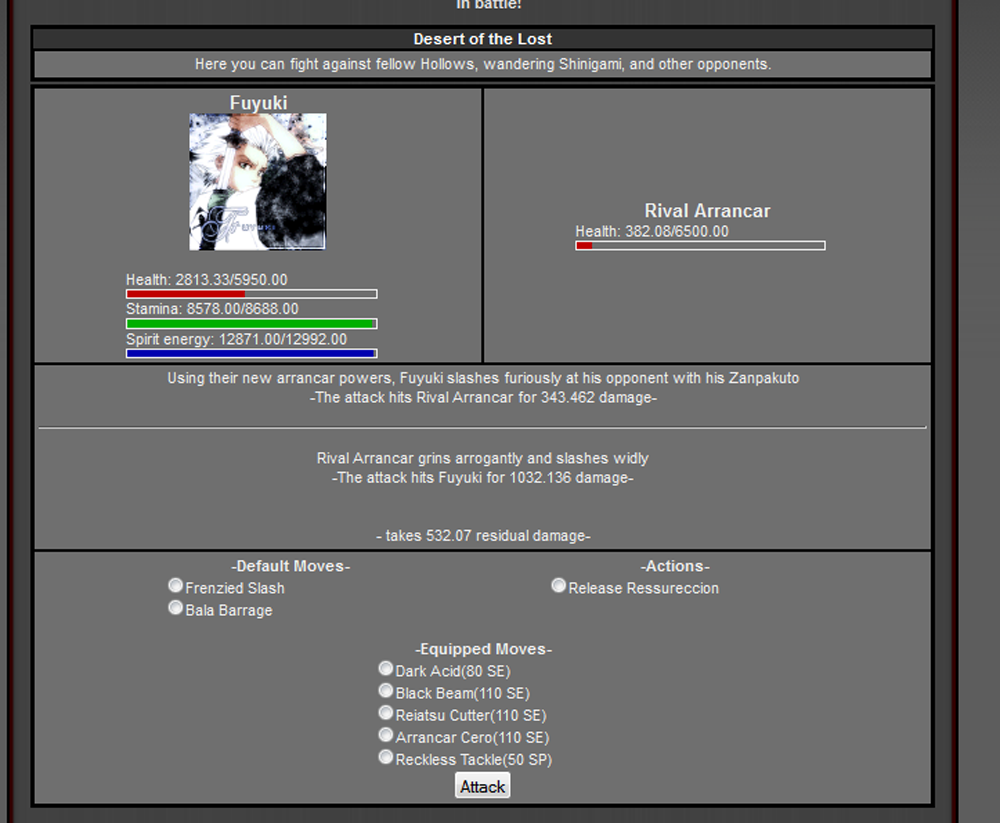This screenshot has height=823, width=1000.
Task: Click the area description about fellow Hollows
Action: (483, 64)
